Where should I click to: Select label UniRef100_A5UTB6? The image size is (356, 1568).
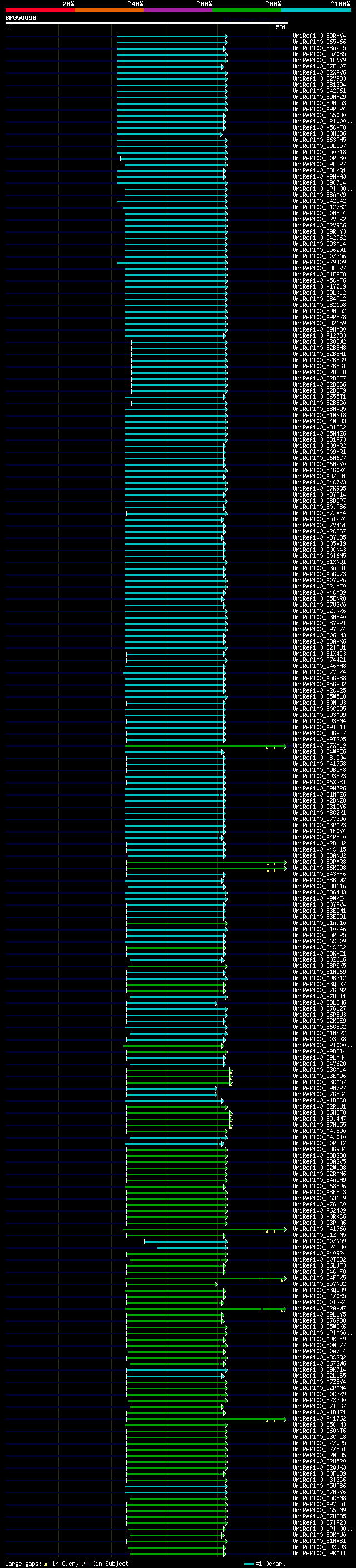pos(319,1486)
